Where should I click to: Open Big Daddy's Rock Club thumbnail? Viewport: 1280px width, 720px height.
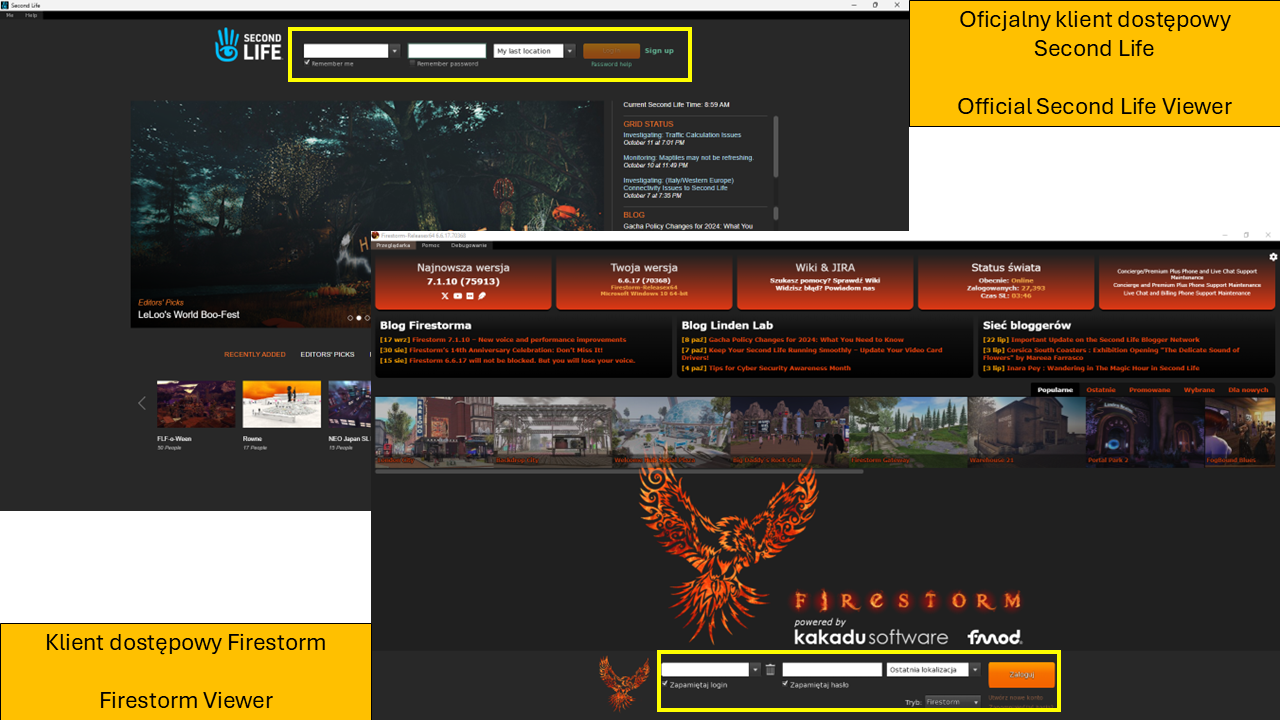[x=789, y=432]
